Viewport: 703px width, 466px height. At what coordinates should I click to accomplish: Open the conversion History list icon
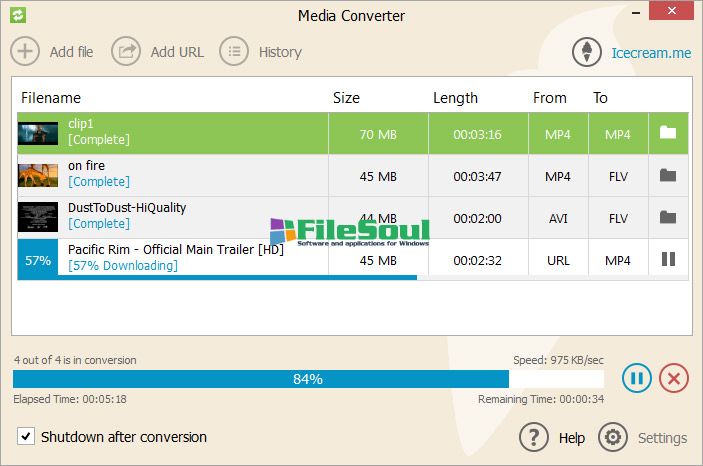pyautogui.click(x=234, y=51)
